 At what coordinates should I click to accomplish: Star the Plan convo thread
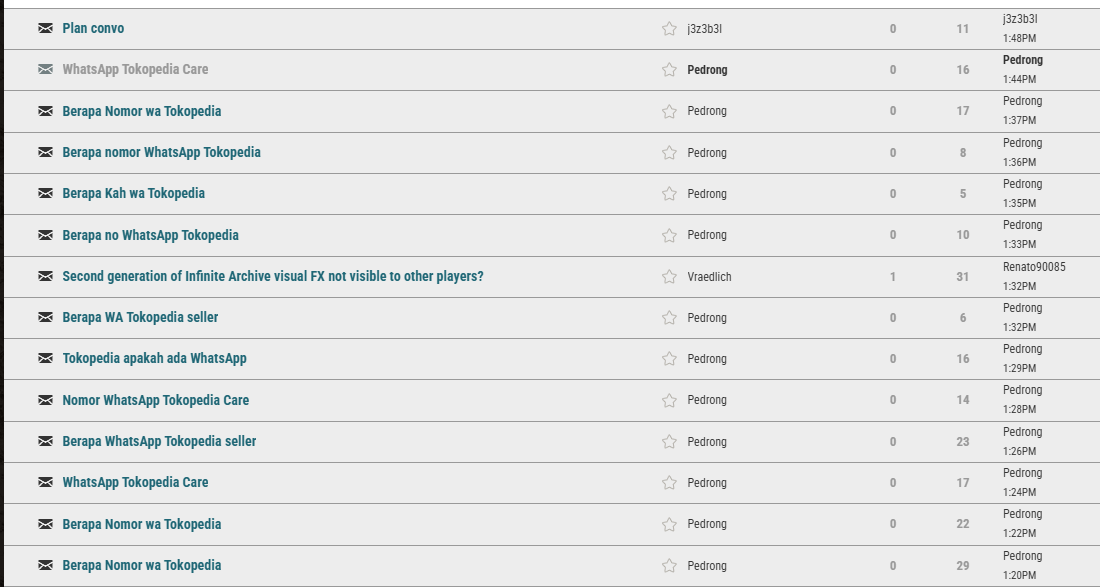coord(669,29)
